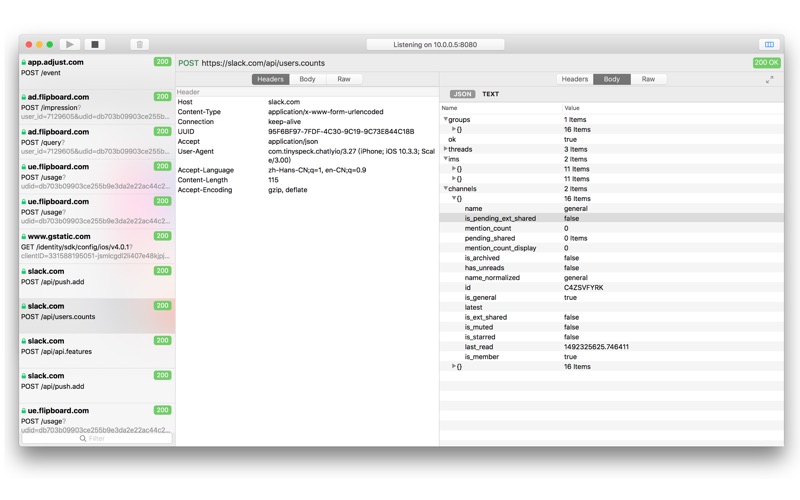
Task: Select the is_starred row
Action: [612, 337]
